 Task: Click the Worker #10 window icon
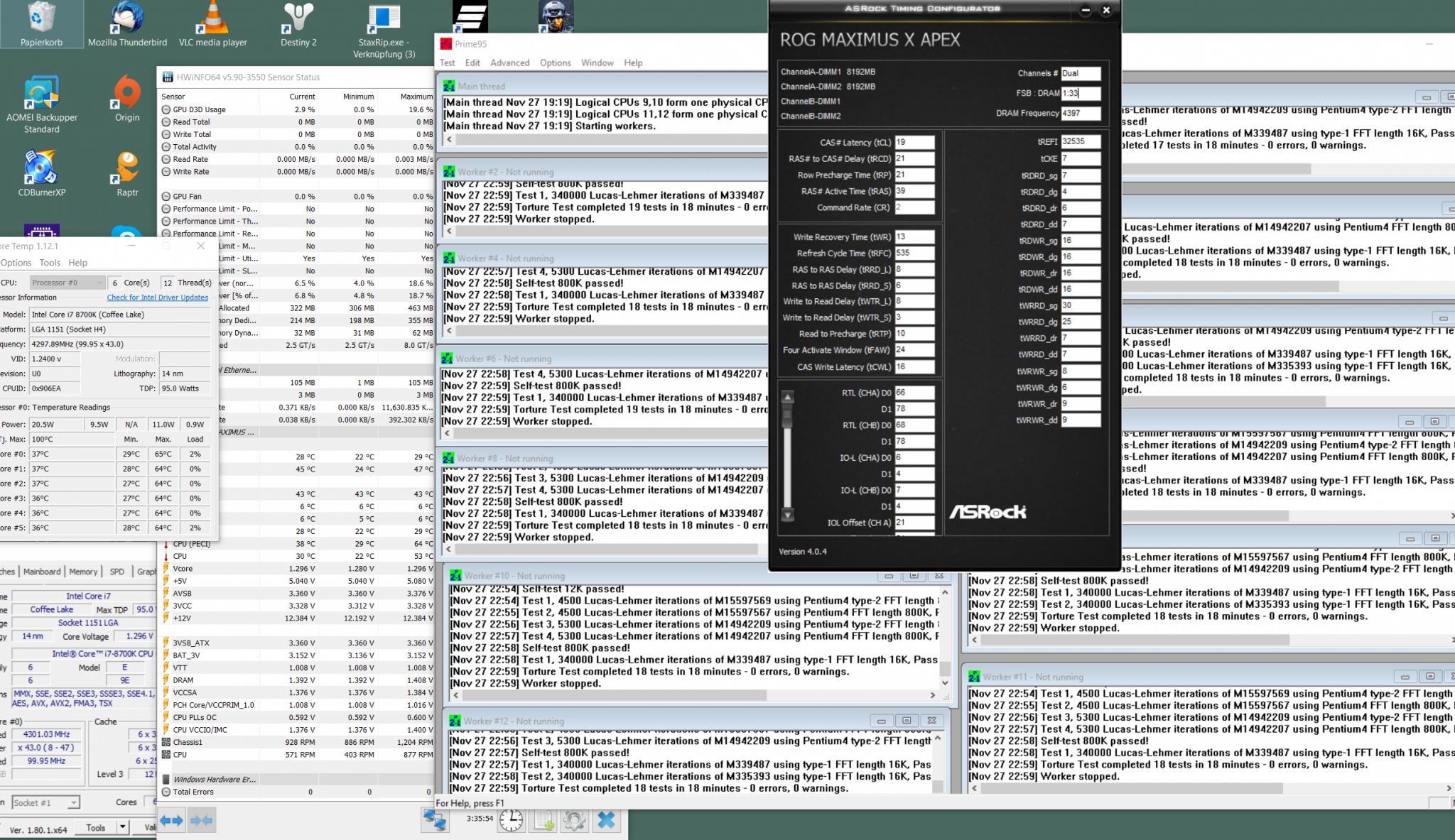tap(456, 576)
